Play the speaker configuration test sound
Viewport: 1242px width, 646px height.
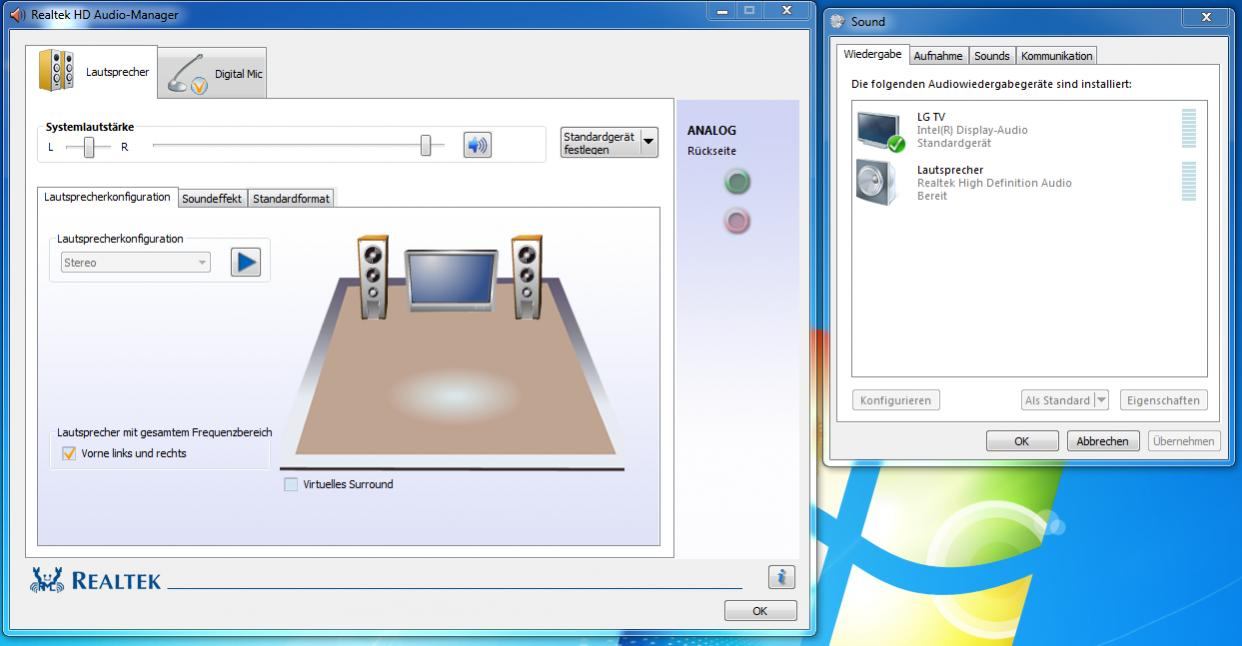(246, 262)
